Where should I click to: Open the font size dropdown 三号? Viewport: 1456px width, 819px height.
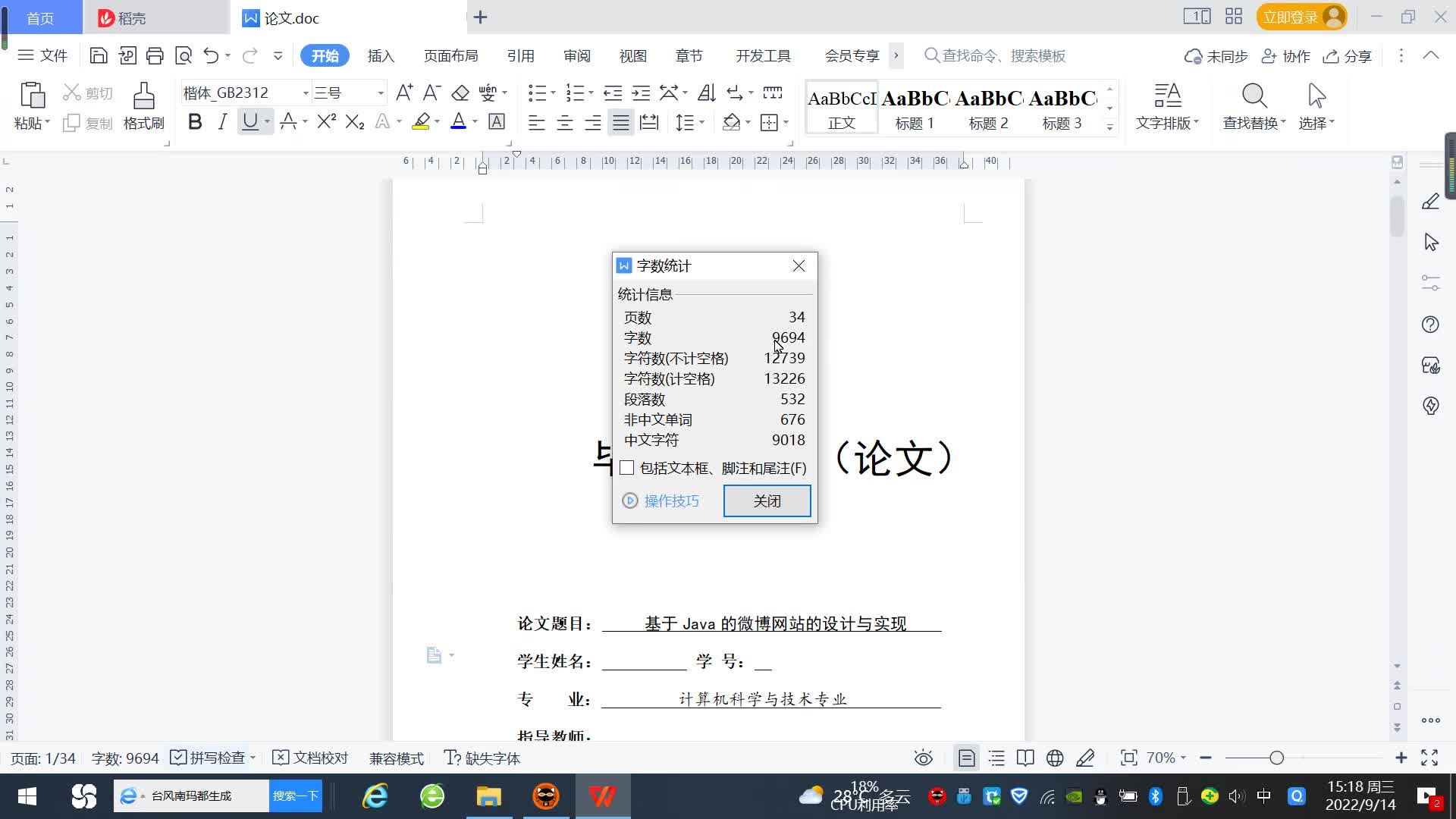coord(380,93)
